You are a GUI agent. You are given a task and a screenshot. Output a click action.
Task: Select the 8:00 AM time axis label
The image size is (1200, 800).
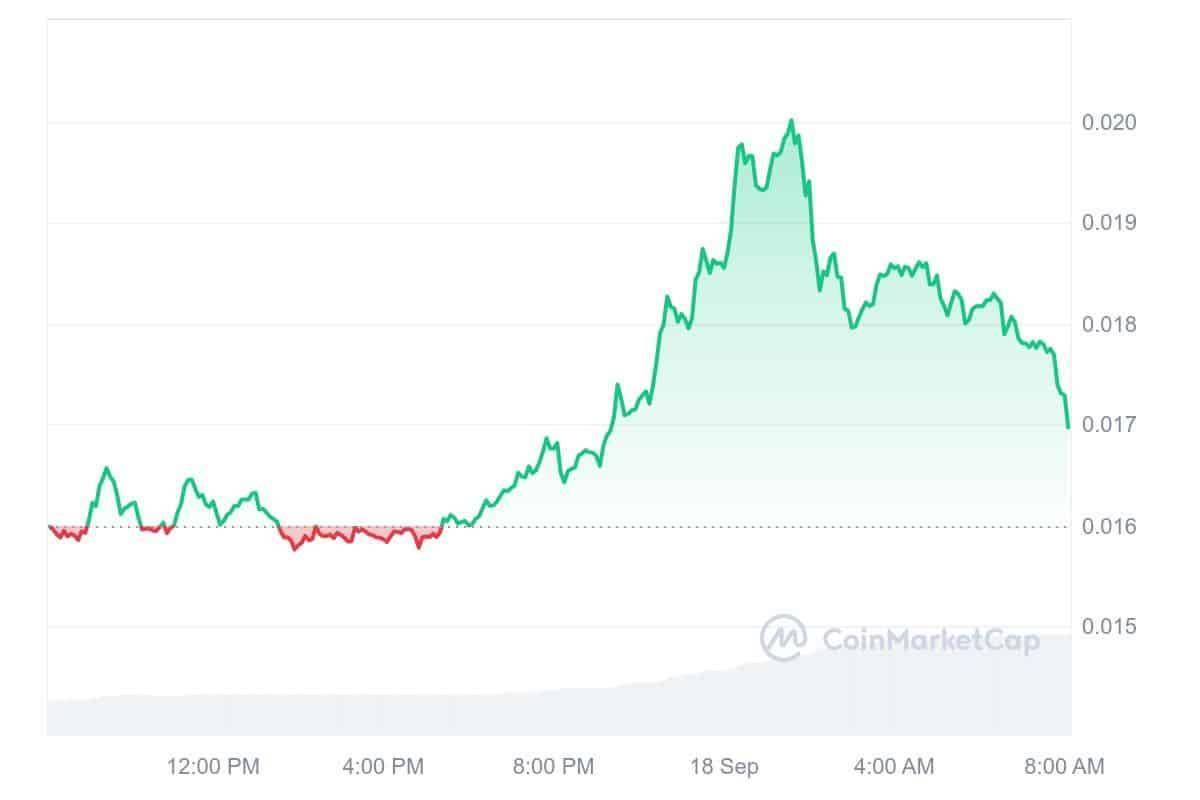click(1063, 767)
